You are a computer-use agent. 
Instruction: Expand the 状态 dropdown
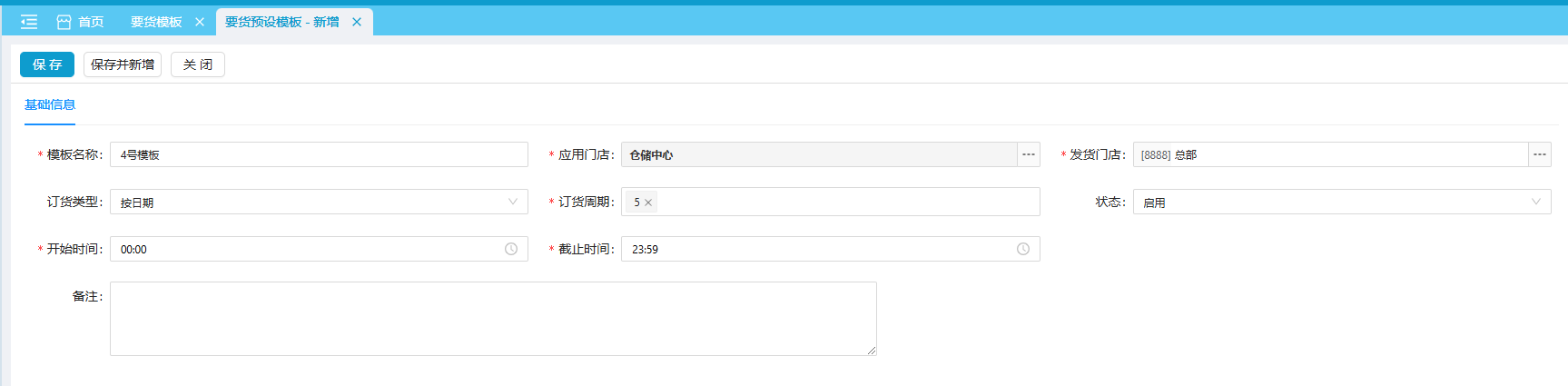(x=1535, y=202)
